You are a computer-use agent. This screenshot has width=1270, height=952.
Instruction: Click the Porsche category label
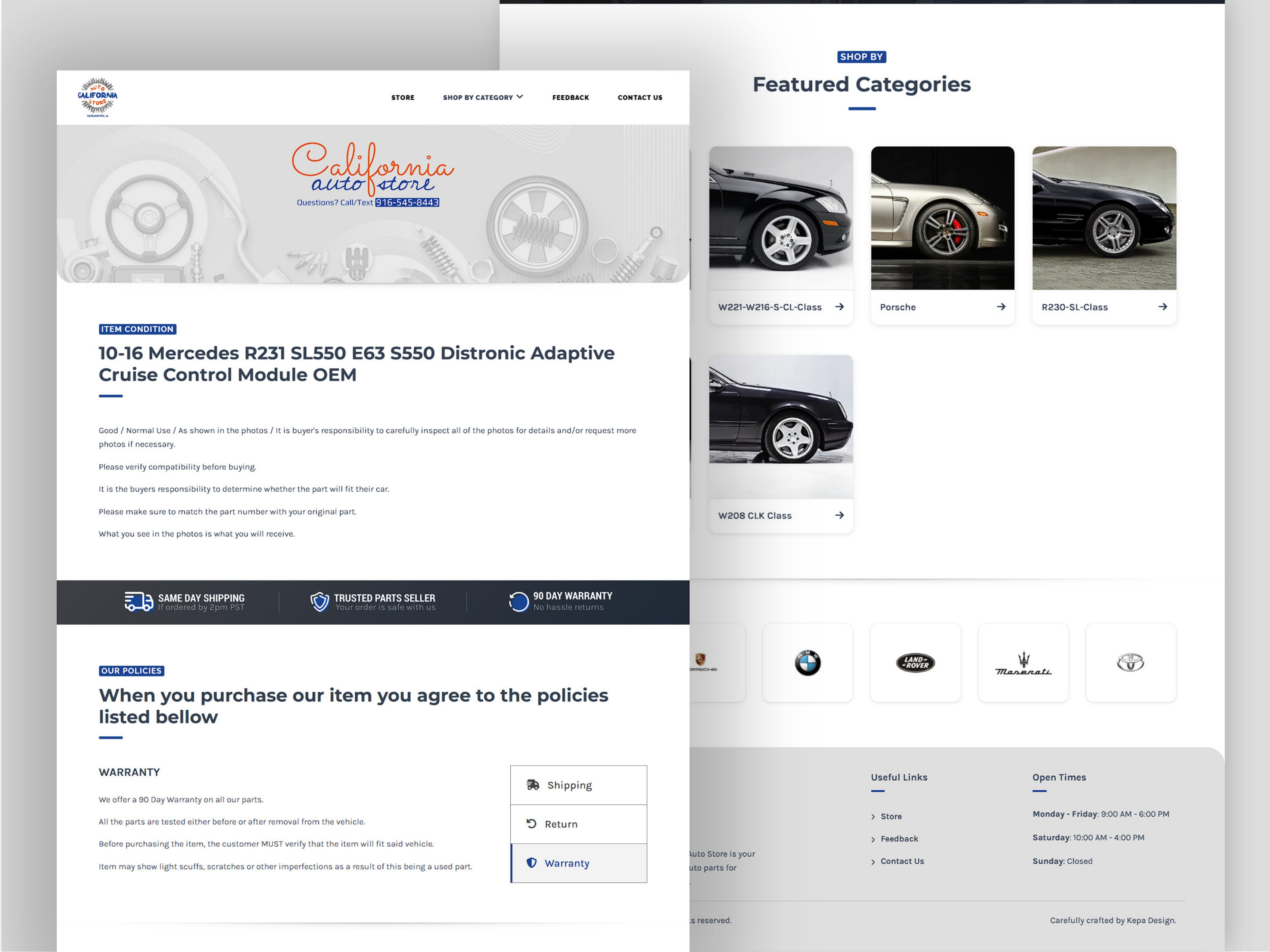[897, 307]
